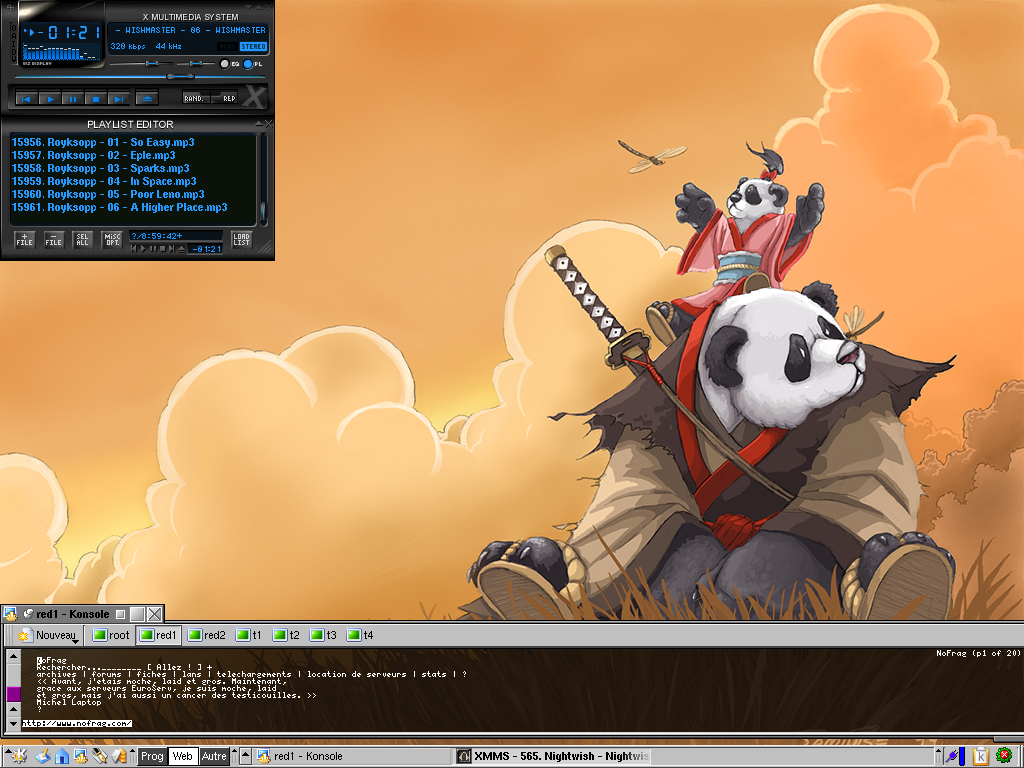This screenshot has width=1024, height=768.
Task: Open the MISC OPT. menu button
Action: tap(112, 240)
